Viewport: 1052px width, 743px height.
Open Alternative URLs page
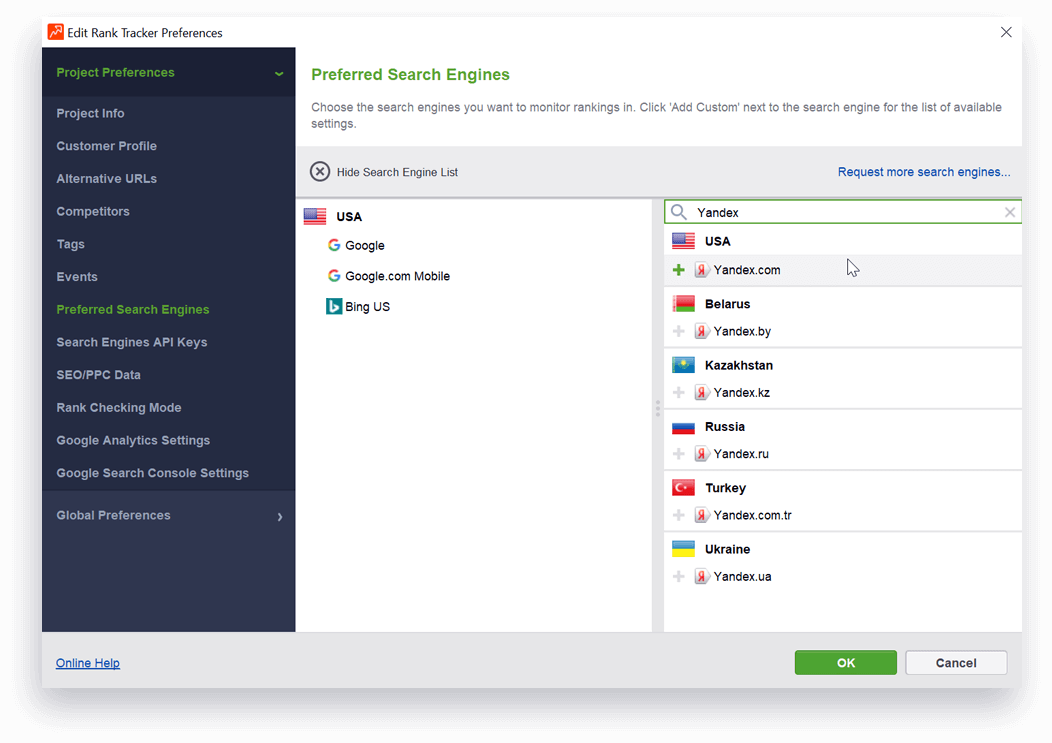(x=106, y=179)
